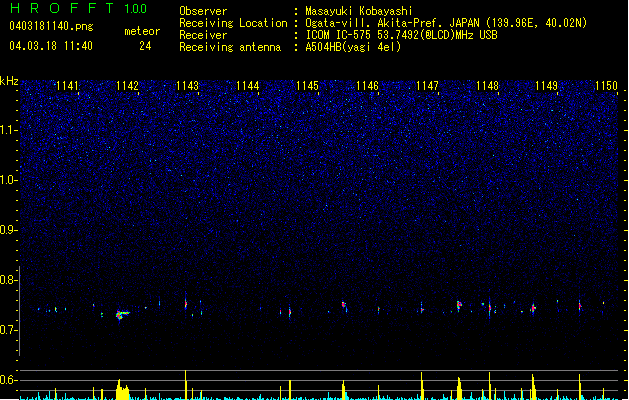Click the 0.6 kHz frequency label
Screen dimensions: 629x400
pyautogui.click(x=8, y=380)
